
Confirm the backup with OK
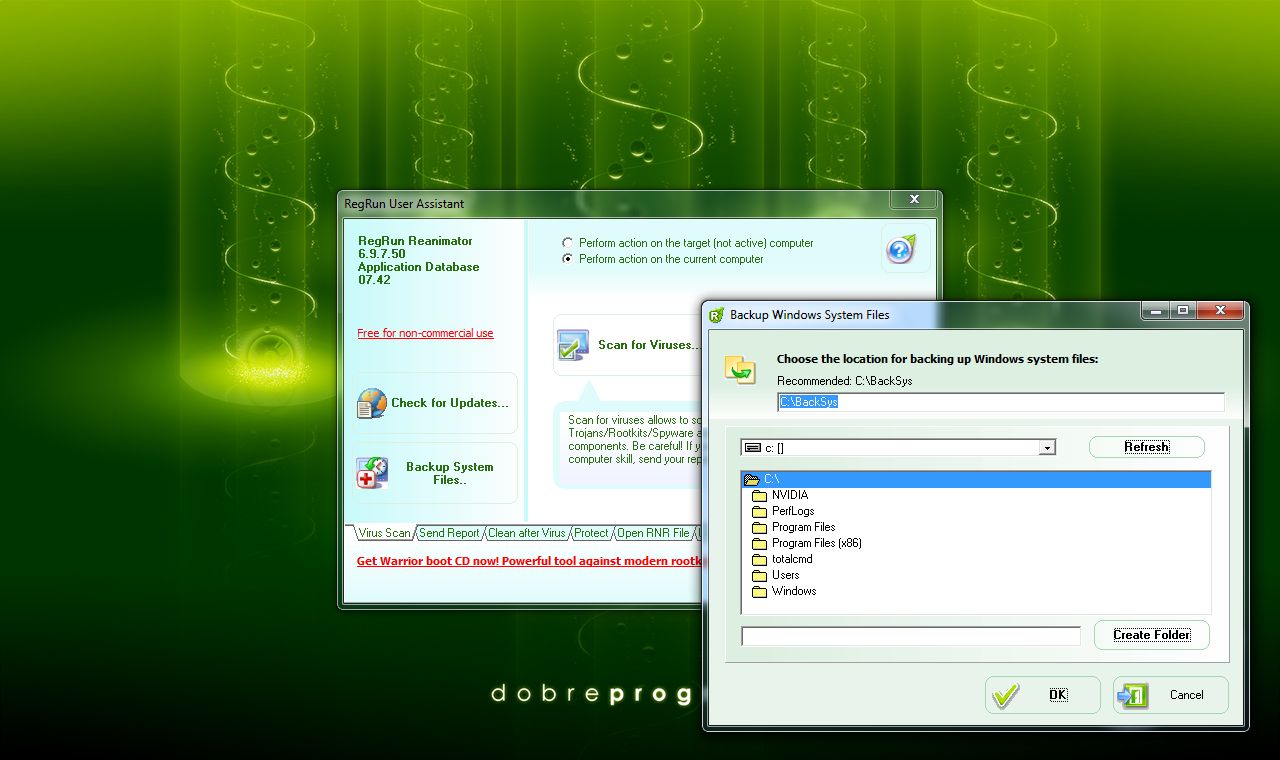tap(1043, 695)
